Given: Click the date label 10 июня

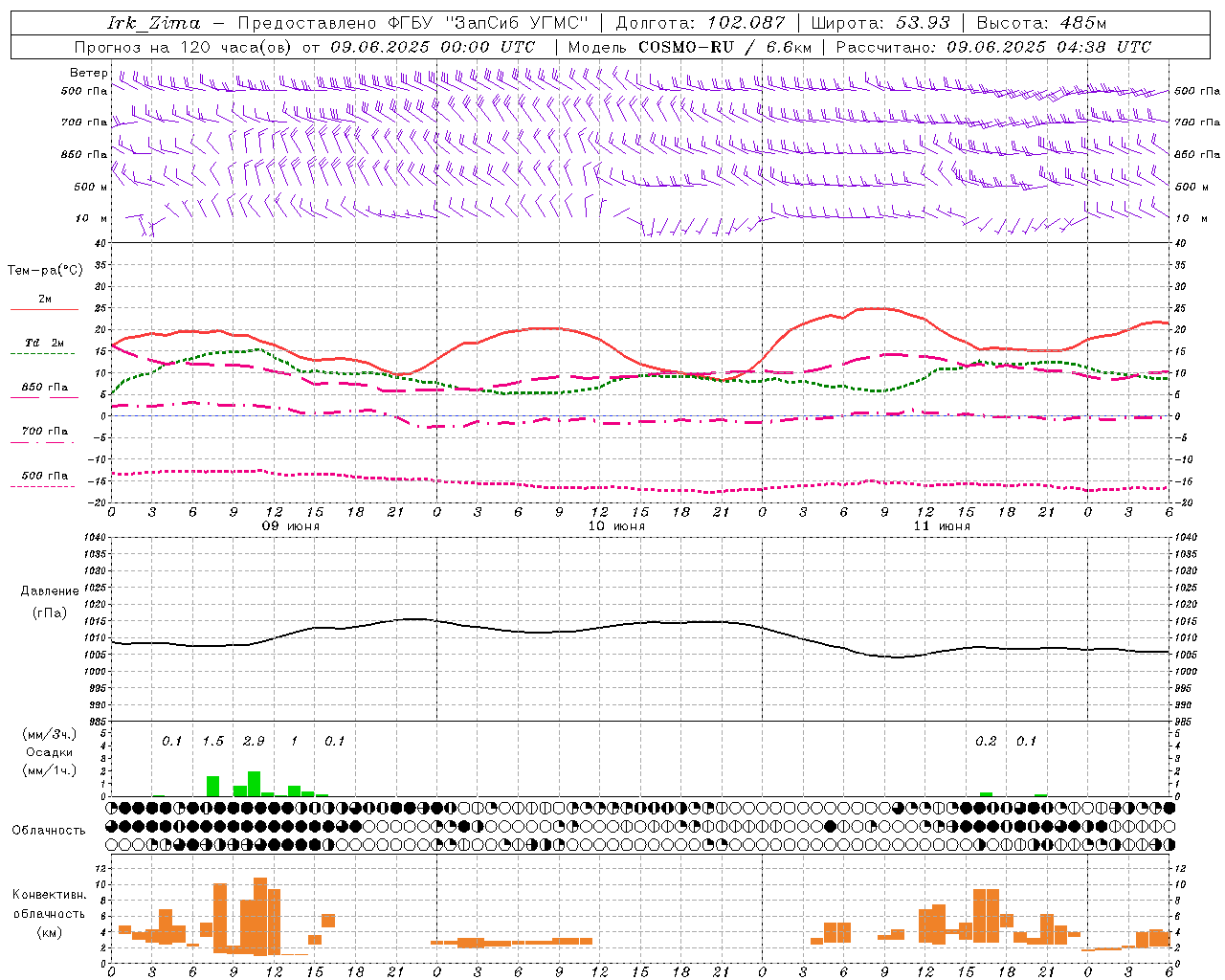Looking at the screenshot, I should tap(616, 526).
